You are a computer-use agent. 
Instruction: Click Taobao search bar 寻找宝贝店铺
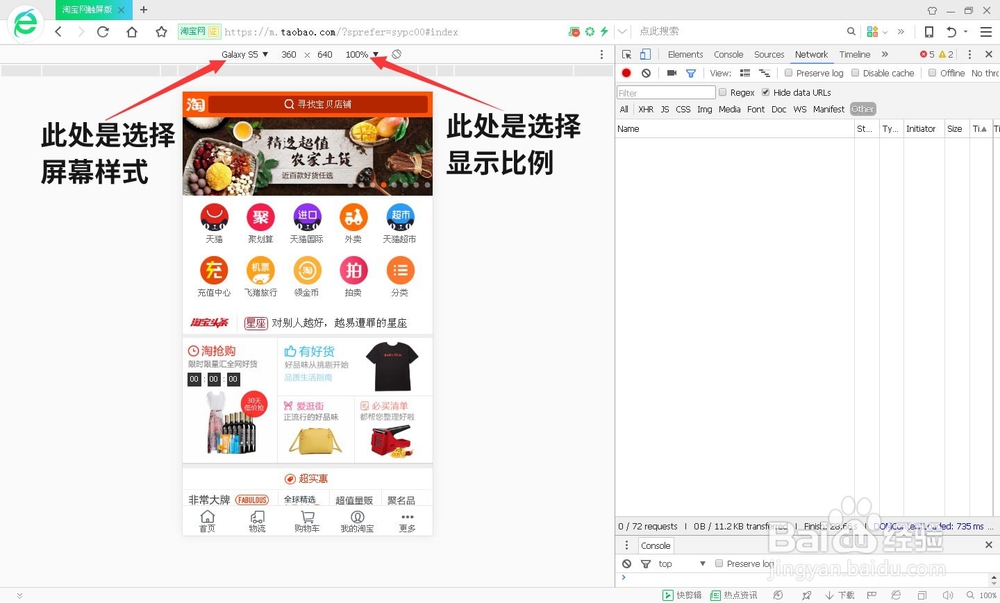[318, 104]
